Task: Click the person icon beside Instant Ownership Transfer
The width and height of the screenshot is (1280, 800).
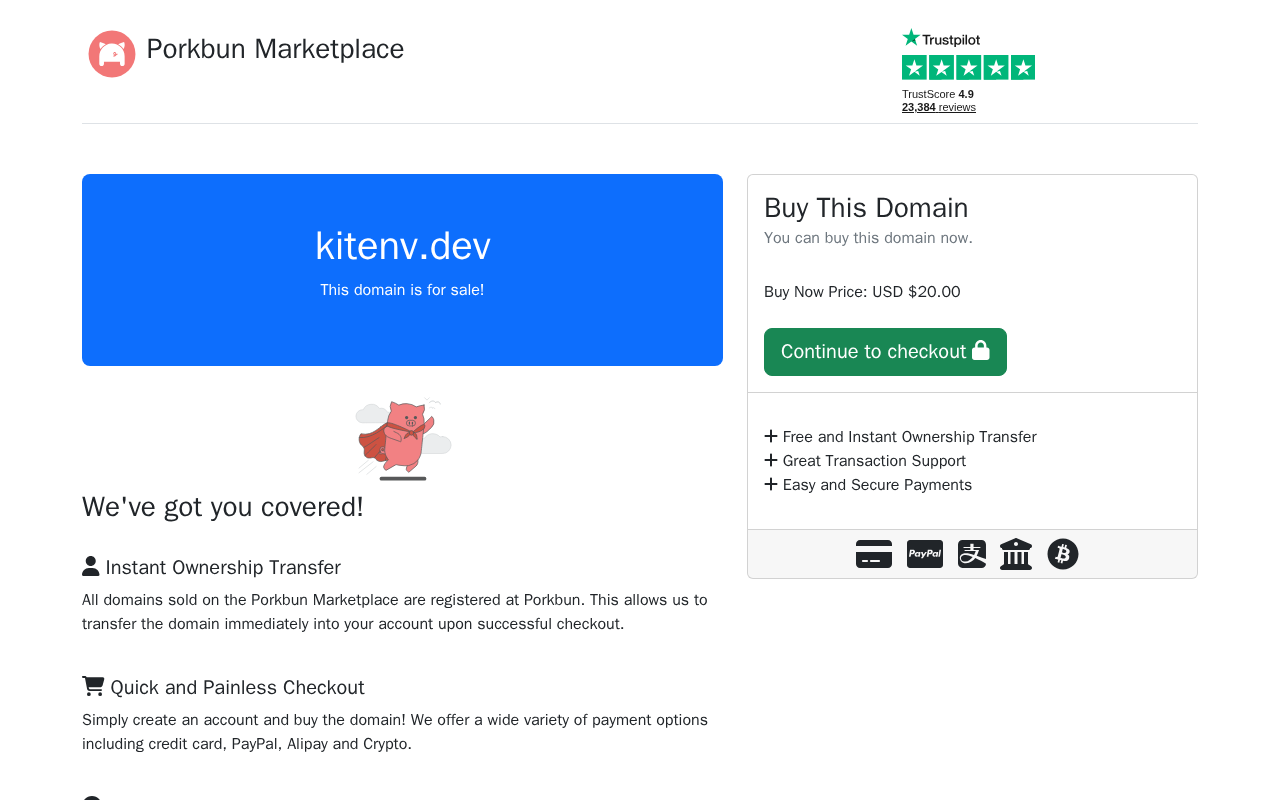Action: tap(91, 566)
